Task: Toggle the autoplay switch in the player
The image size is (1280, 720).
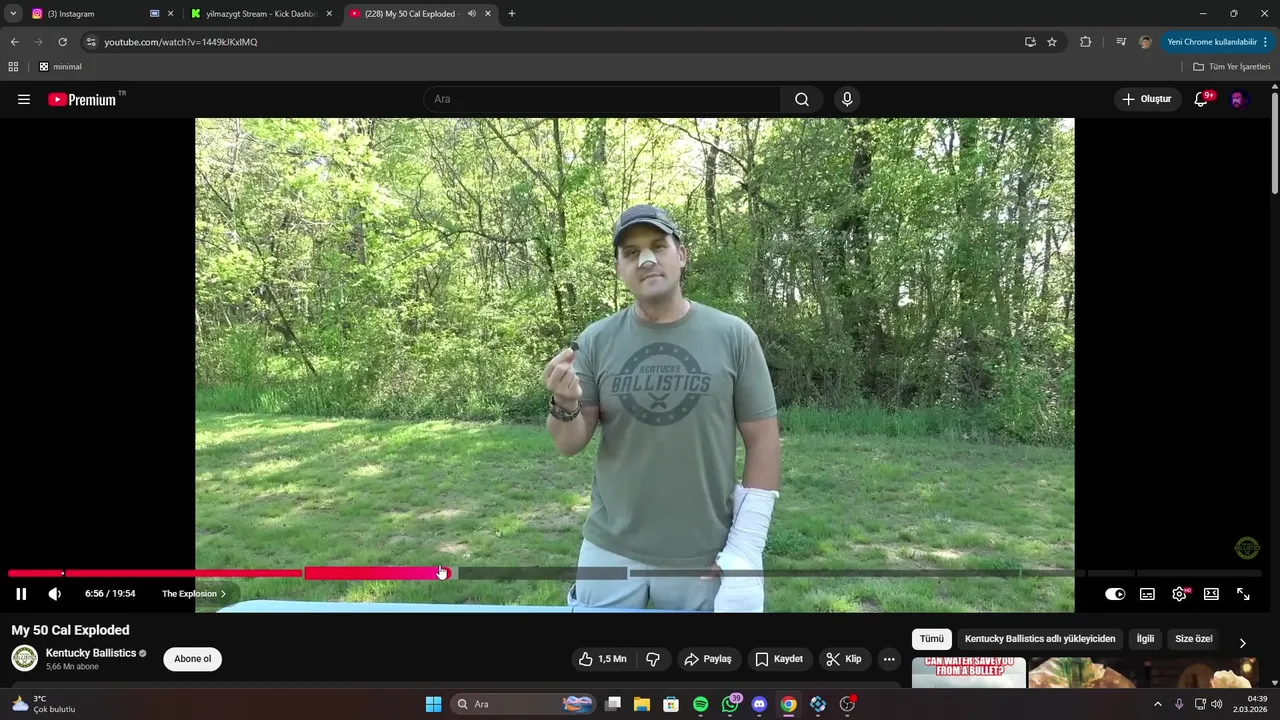Action: point(1115,594)
